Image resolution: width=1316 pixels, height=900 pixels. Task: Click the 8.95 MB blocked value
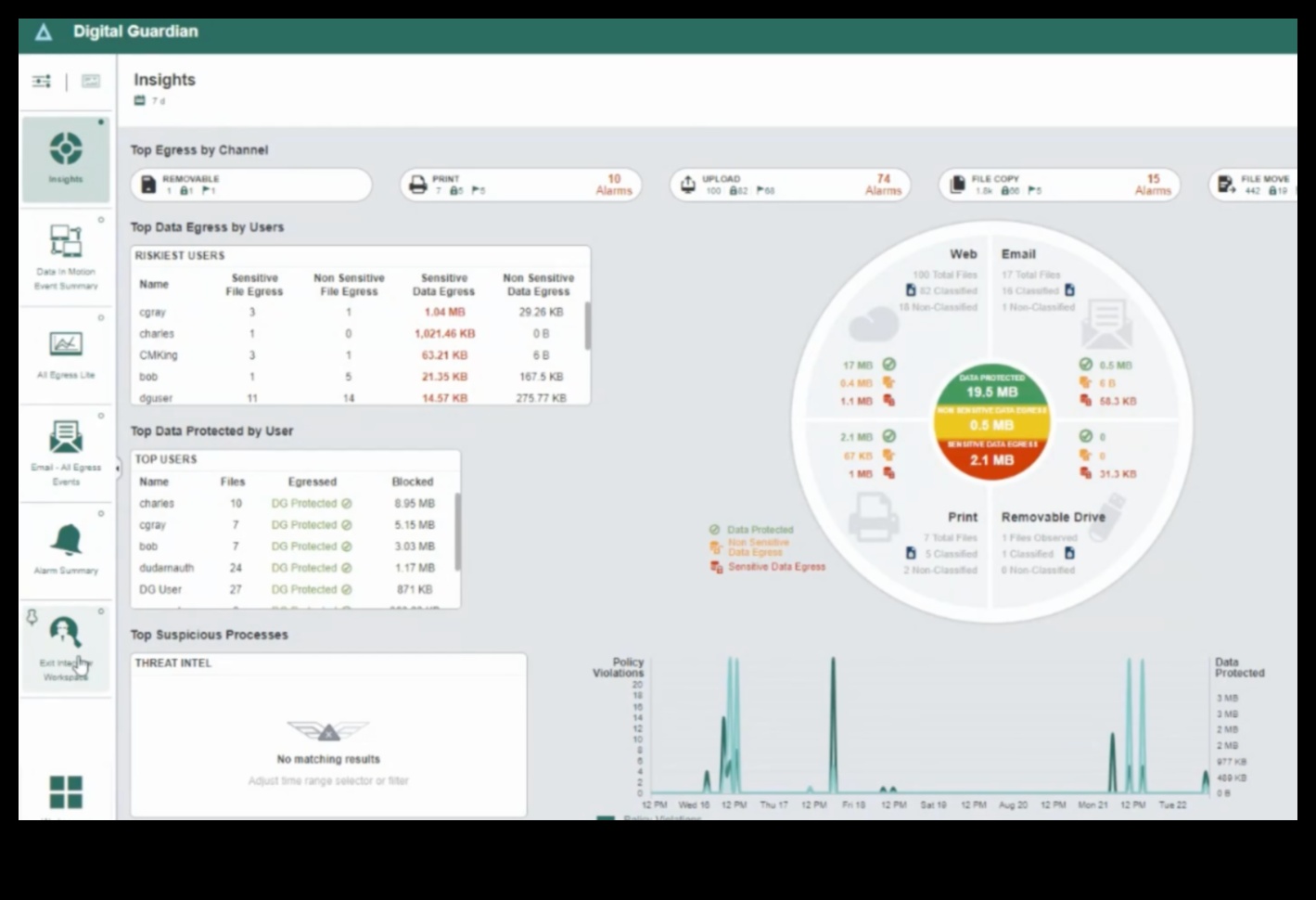pyautogui.click(x=415, y=504)
